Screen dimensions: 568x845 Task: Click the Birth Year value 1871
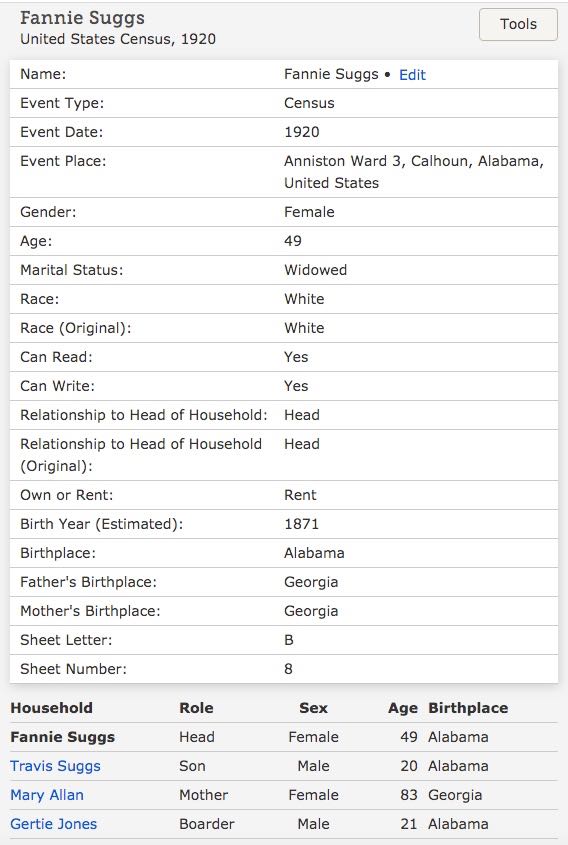tap(301, 524)
